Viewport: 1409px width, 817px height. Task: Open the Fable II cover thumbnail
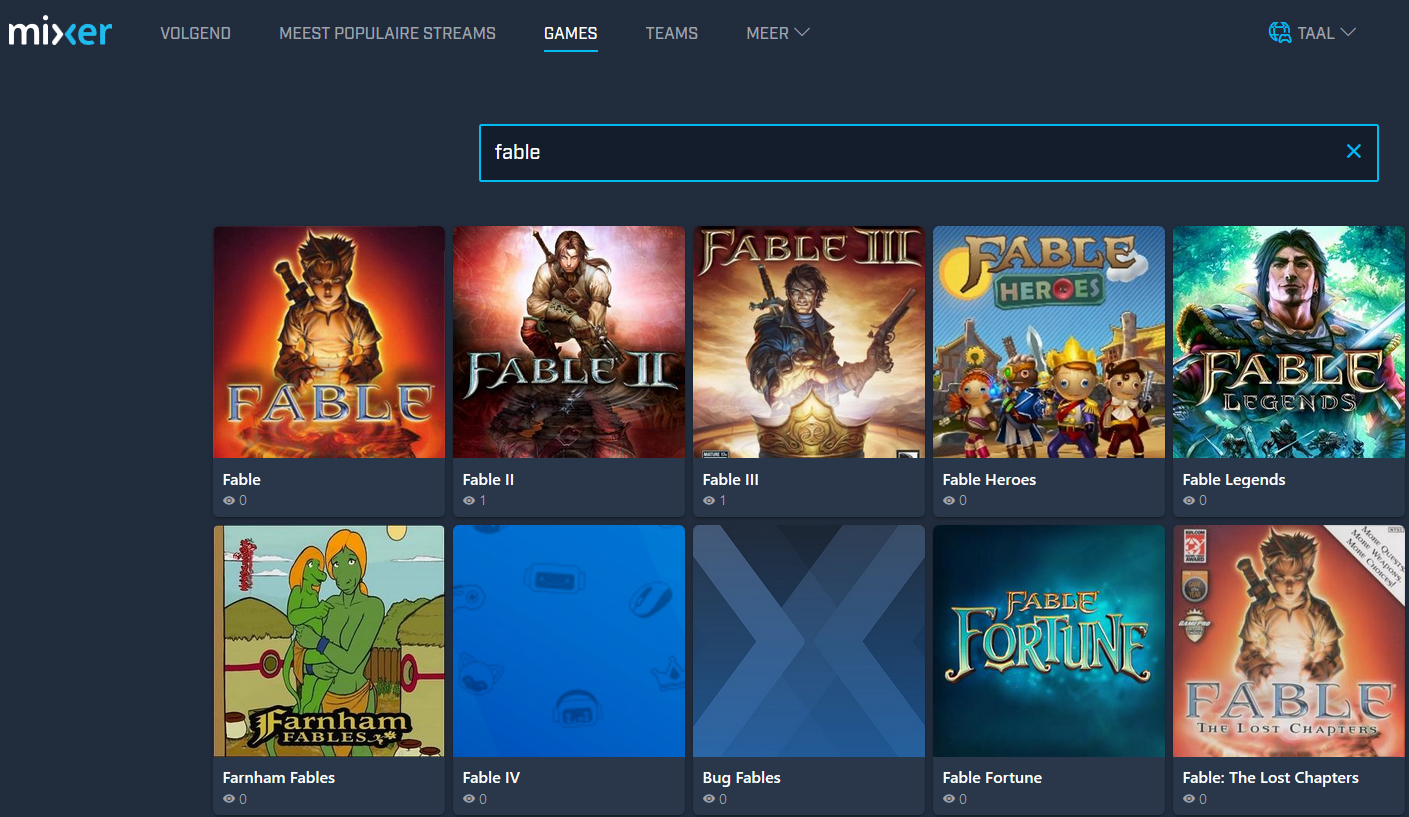[x=569, y=342]
